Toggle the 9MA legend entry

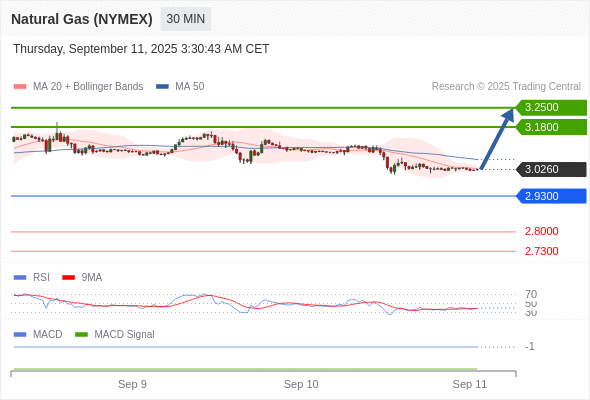(x=82, y=277)
